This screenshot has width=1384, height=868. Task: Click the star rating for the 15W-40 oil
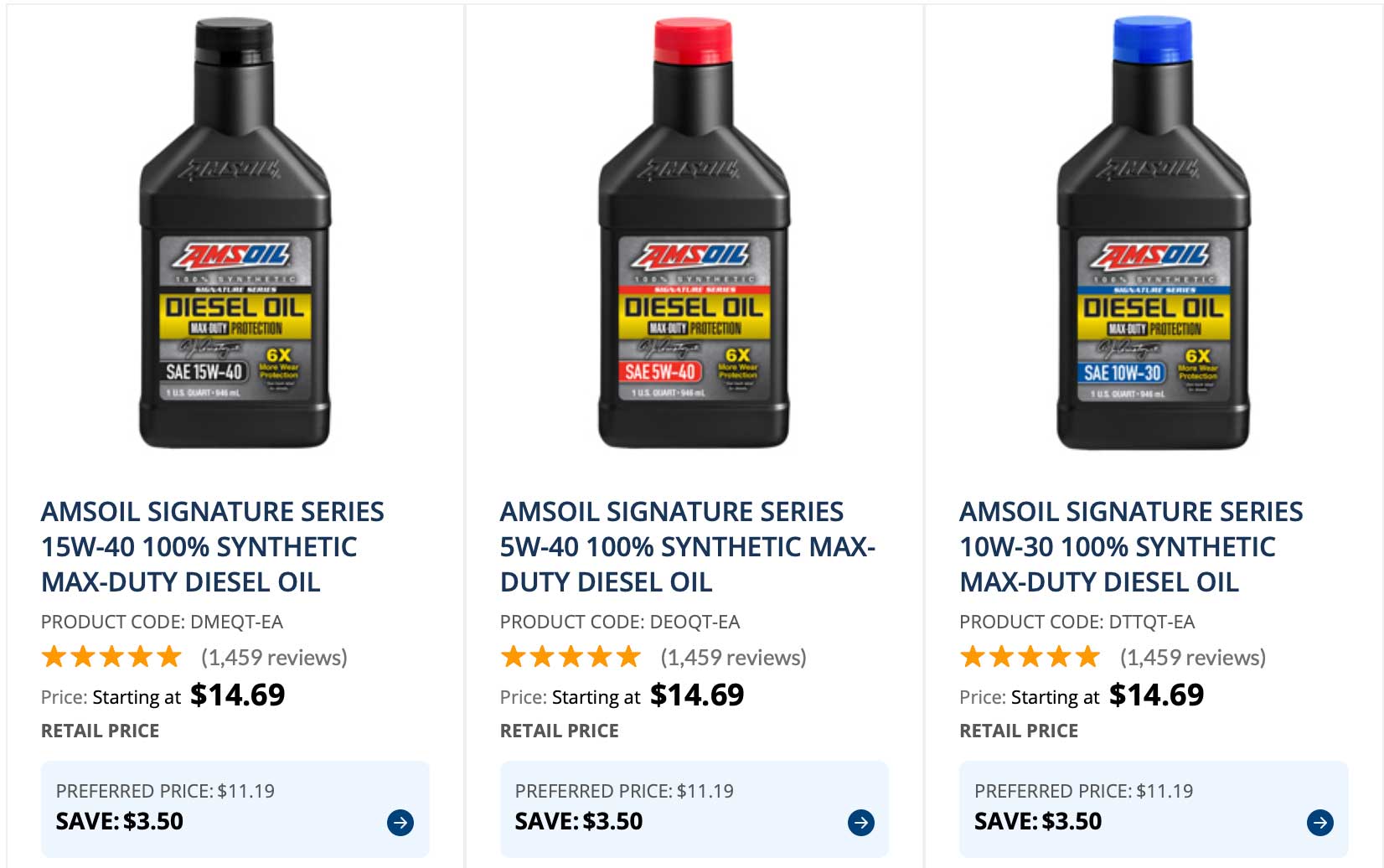[x=111, y=657]
